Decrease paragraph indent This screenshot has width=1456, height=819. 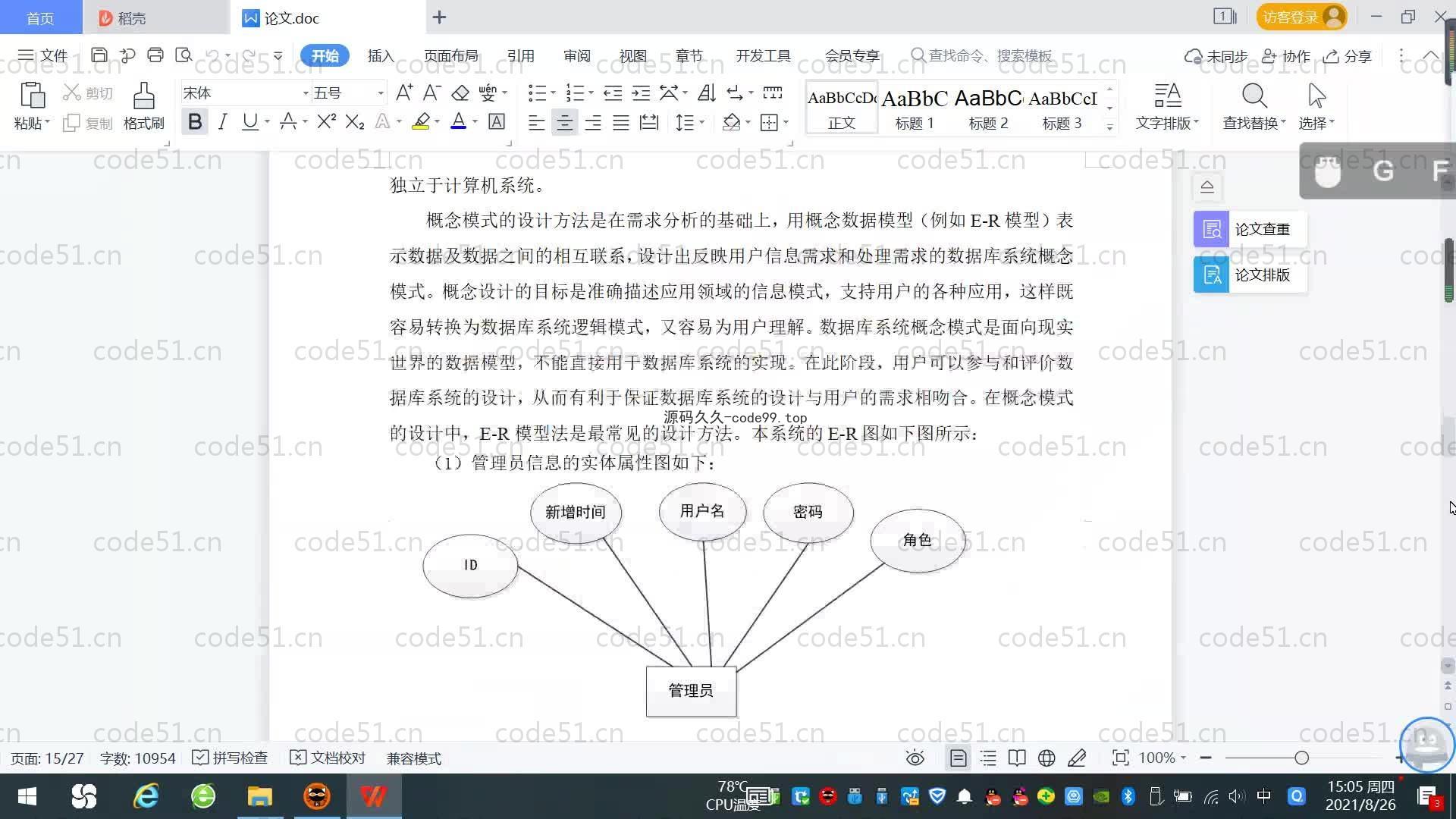613,93
